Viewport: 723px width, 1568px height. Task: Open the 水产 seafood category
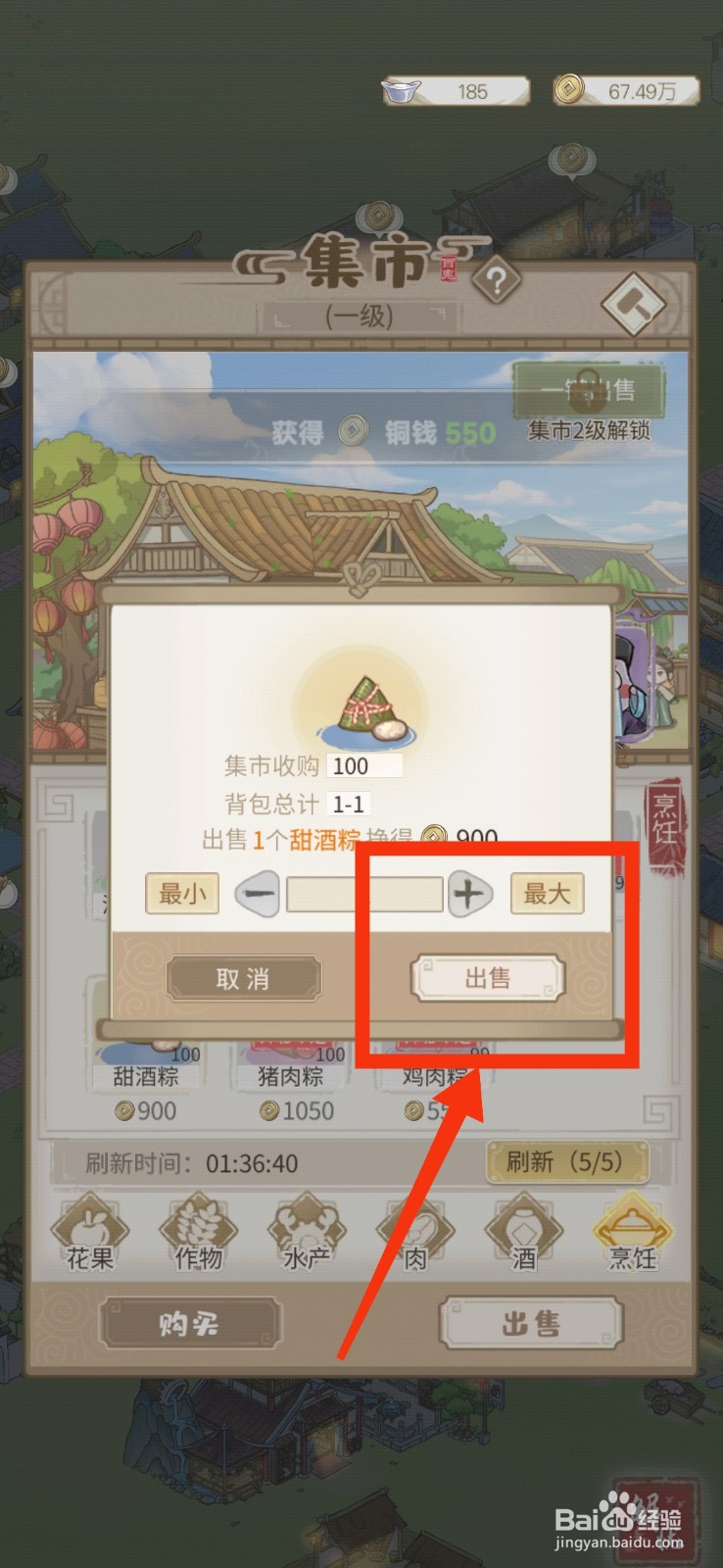pos(307,1232)
